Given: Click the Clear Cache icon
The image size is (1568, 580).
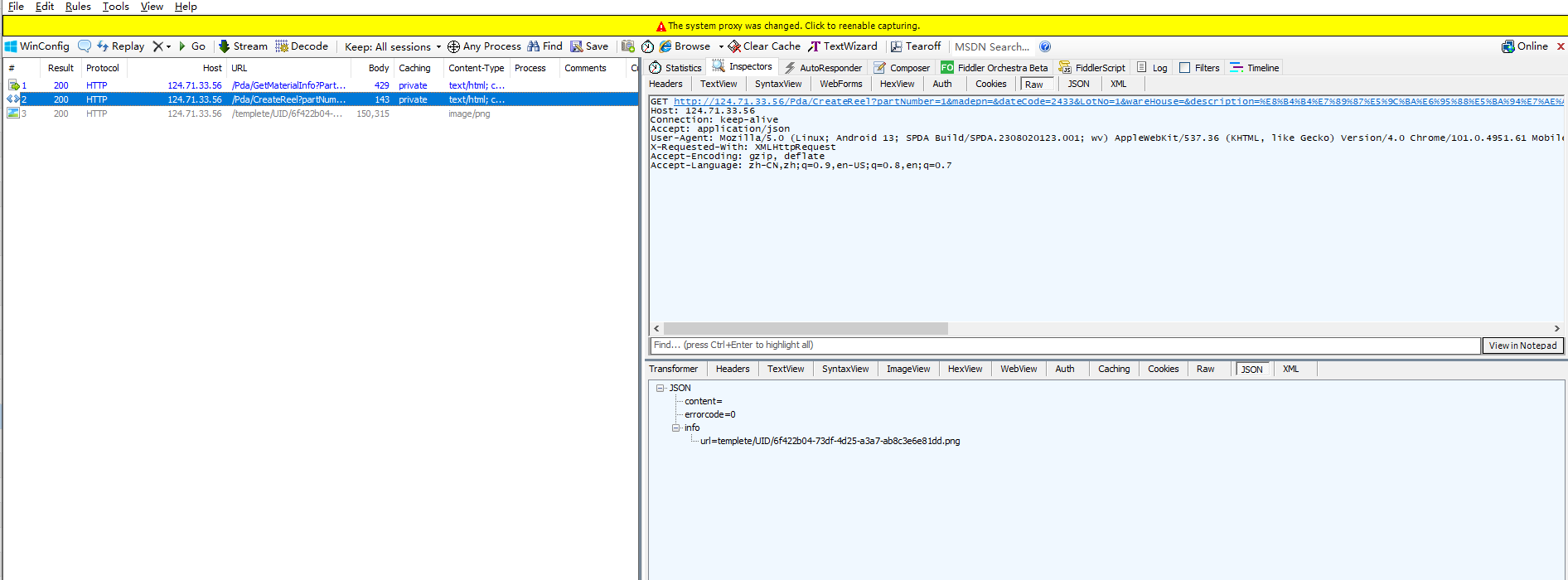Looking at the screenshot, I should coord(734,46).
